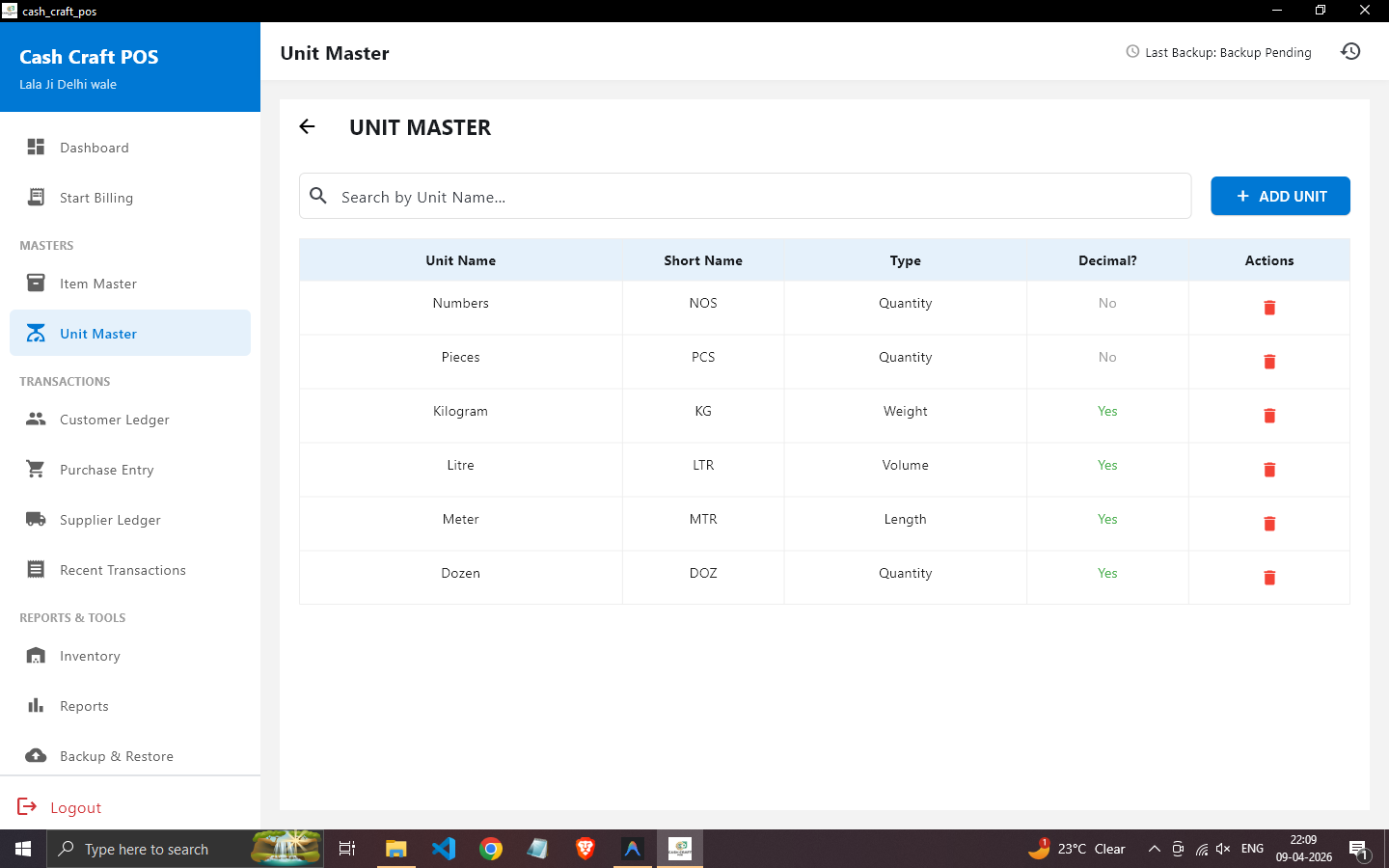Open the notifications action center icon
Image resolution: width=1389 pixels, height=868 pixels.
point(1359,850)
